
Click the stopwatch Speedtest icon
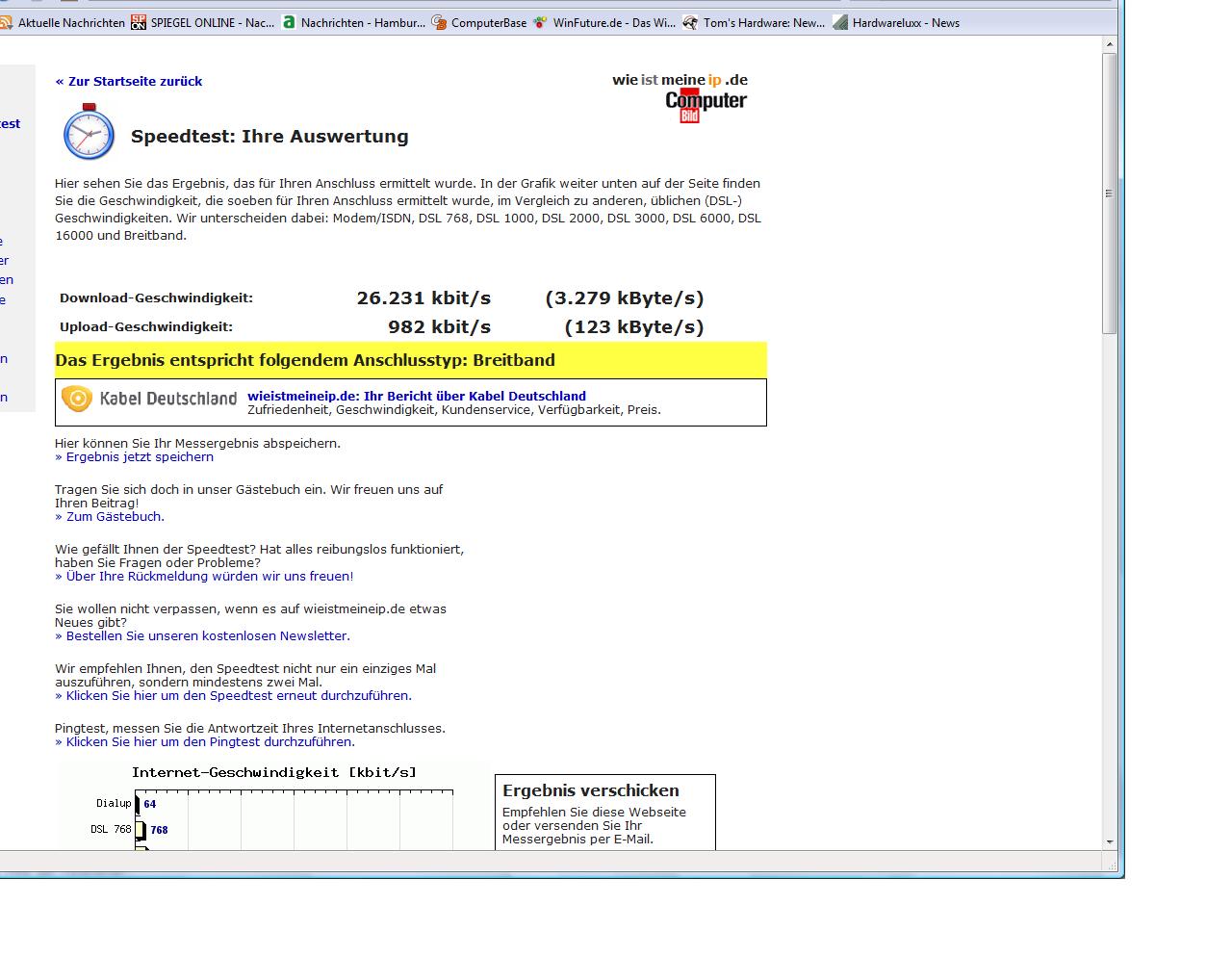(x=89, y=132)
